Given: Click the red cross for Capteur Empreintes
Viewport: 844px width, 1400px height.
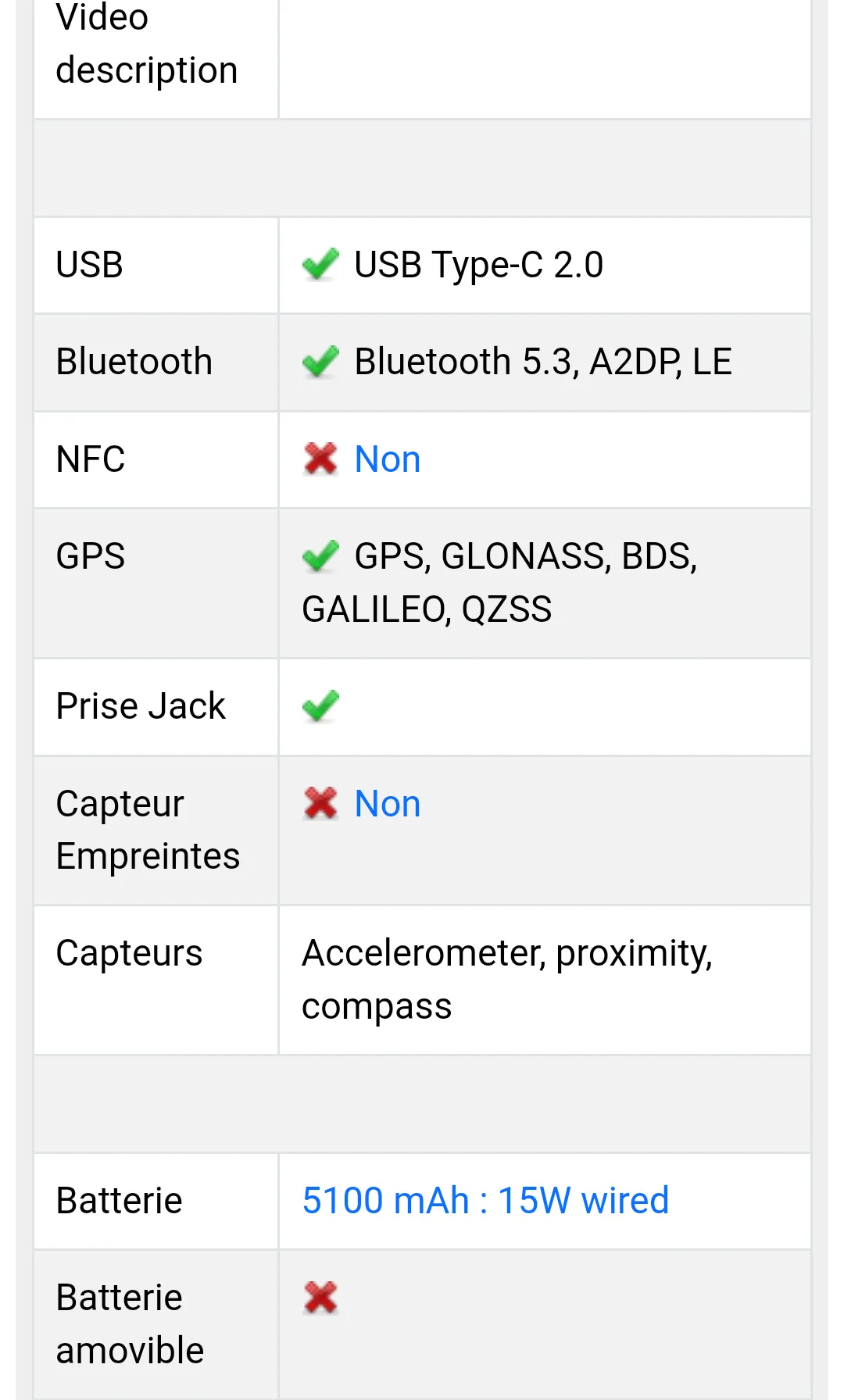Looking at the screenshot, I should coord(320,803).
